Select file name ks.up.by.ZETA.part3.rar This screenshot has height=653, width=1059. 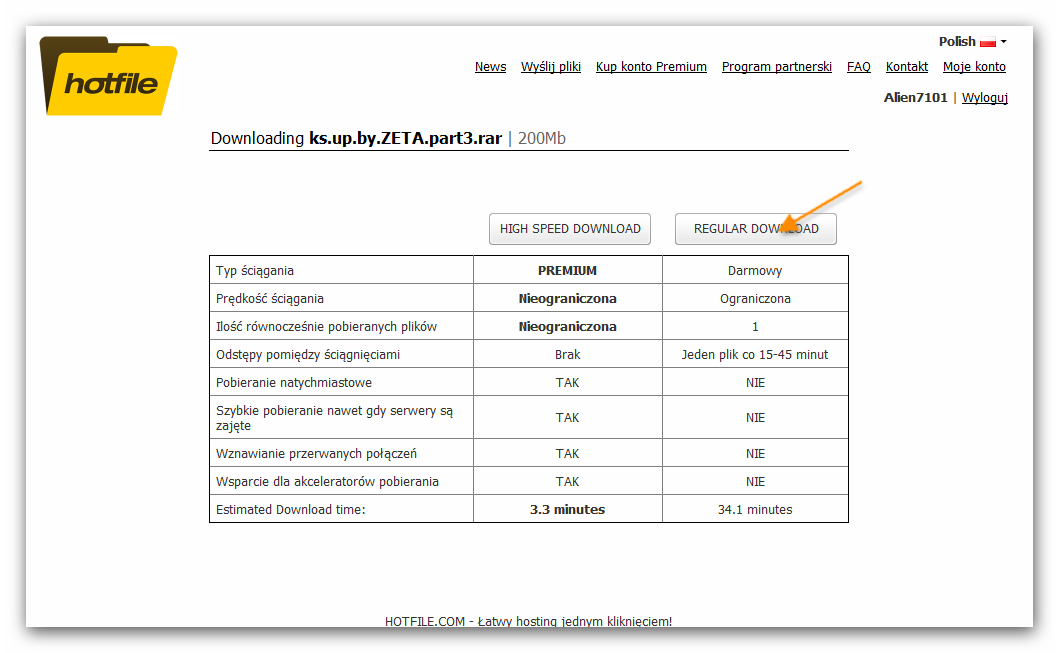(405, 138)
